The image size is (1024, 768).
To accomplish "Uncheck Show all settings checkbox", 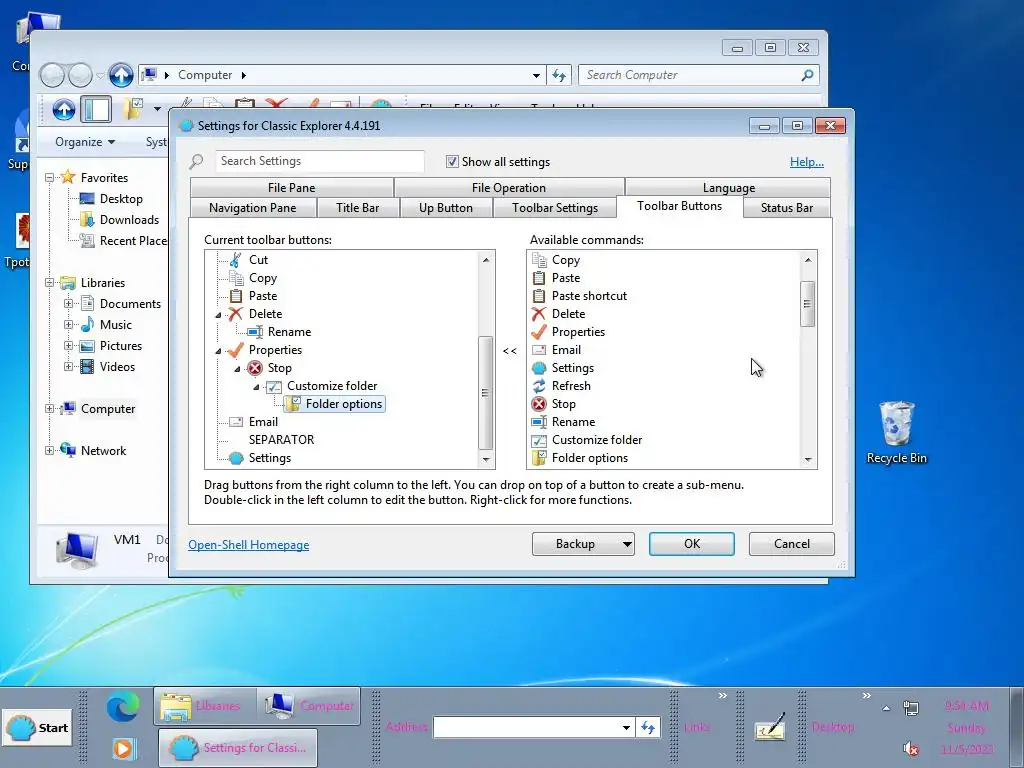I will point(452,161).
